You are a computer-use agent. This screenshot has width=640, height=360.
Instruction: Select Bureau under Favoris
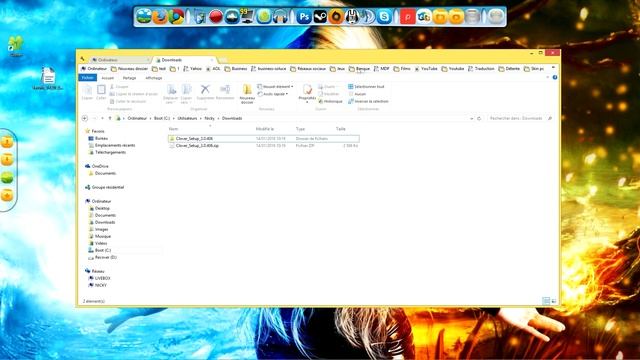tap(98, 138)
